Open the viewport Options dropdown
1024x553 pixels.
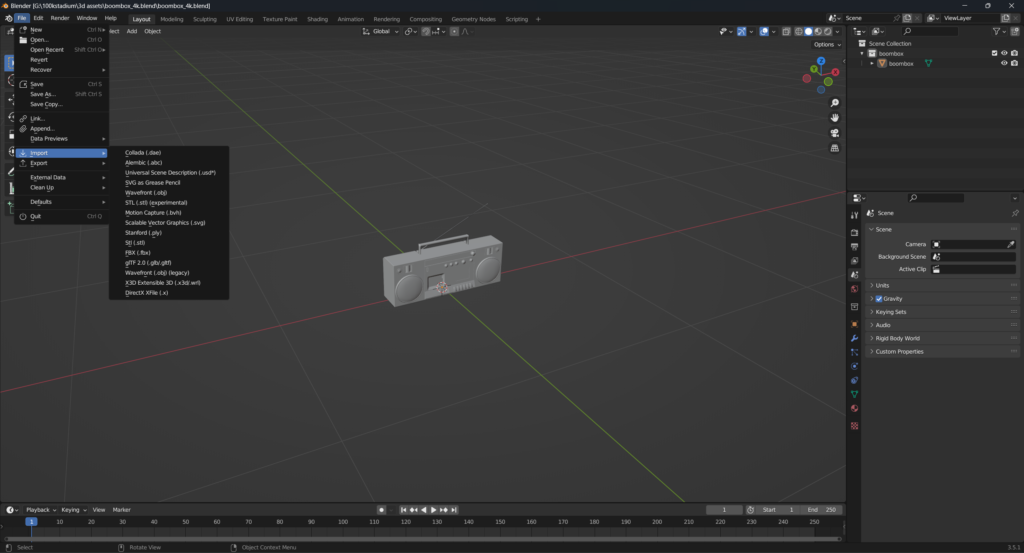[827, 44]
